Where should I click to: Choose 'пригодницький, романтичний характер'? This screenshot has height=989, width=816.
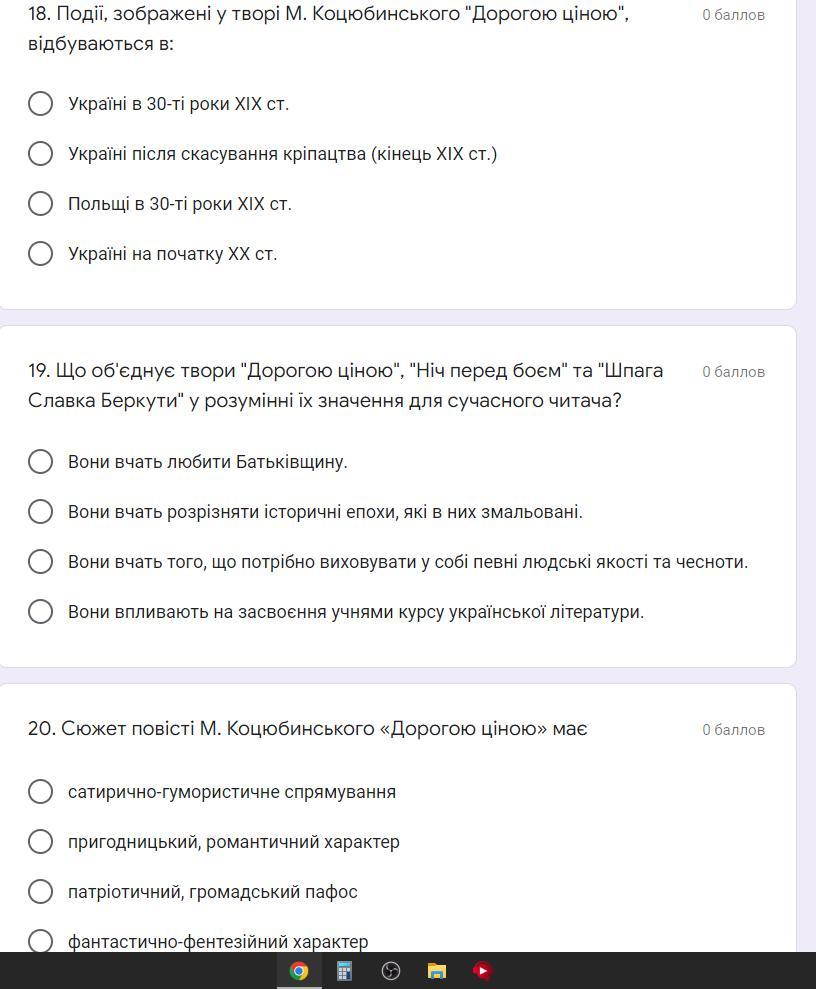pyautogui.click(x=41, y=842)
